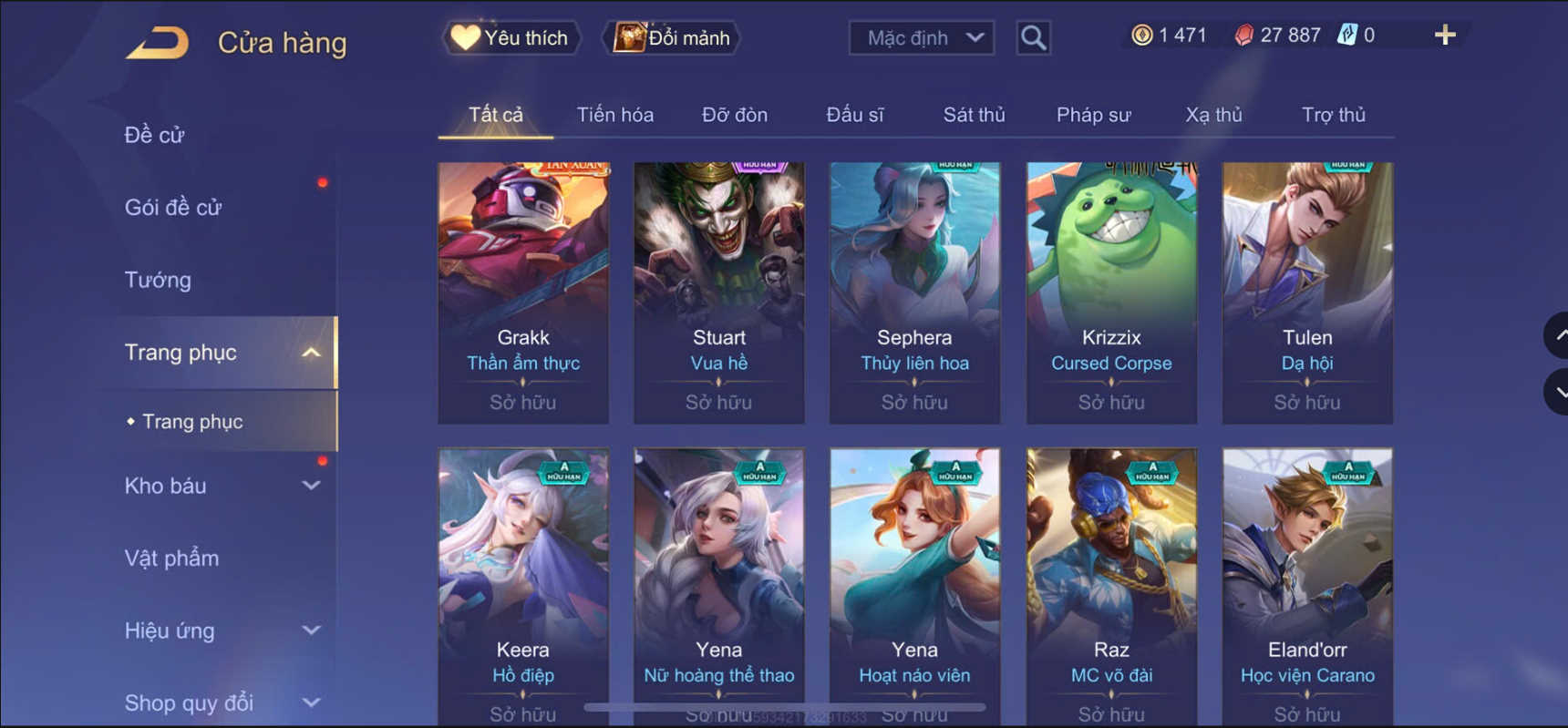Viewport: 1568px width, 728px height.
Task: Collapse the Trang phục sidebar section
Action: (x=311, y=353)
